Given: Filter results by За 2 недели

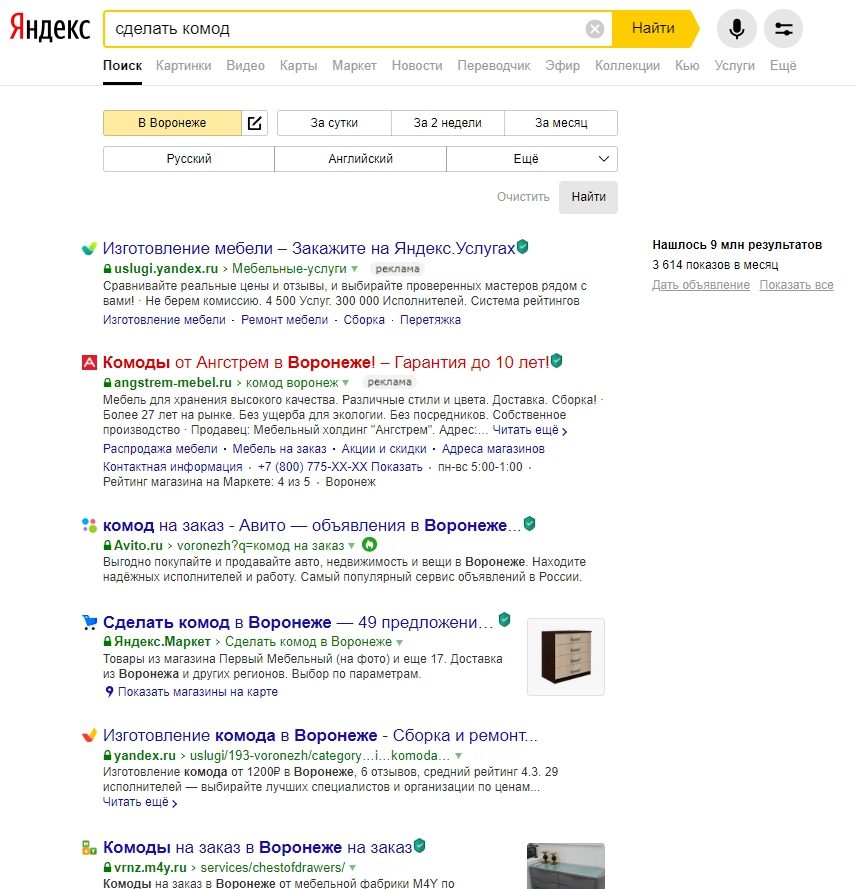Looking at the screenshot, I should point(447,123).
